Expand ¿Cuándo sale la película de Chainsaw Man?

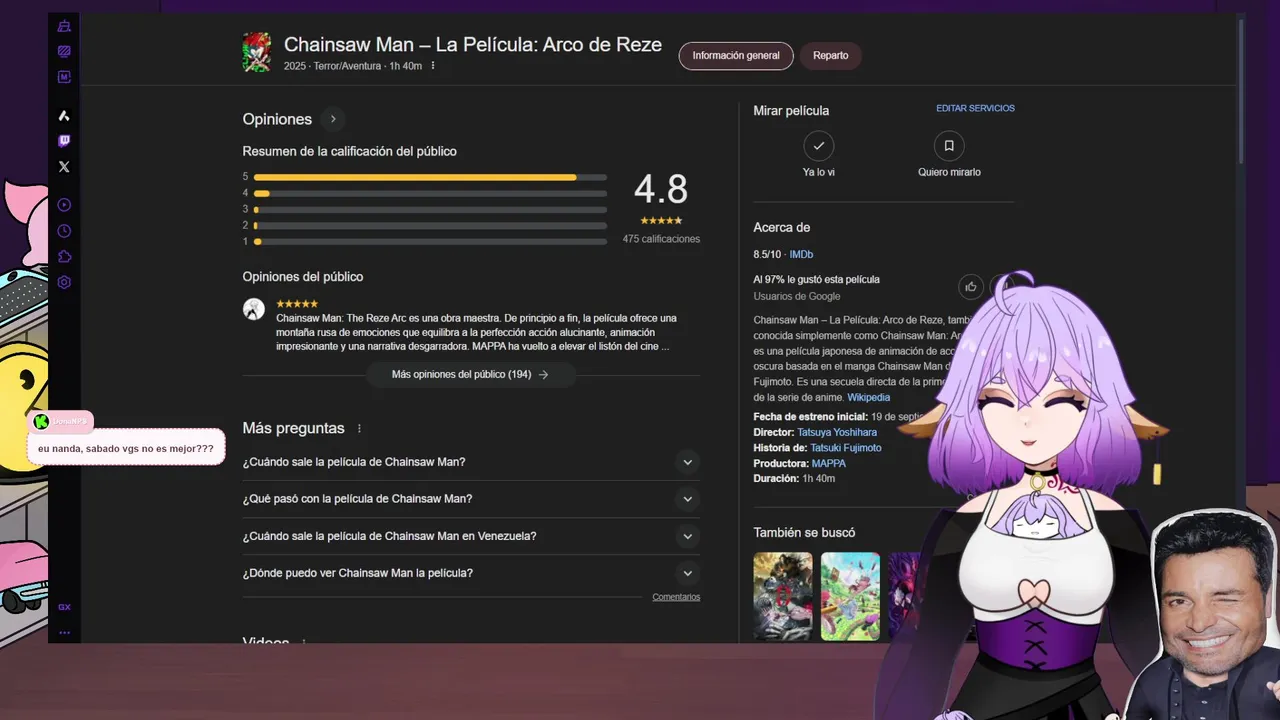pyautogui.click(x=471, y=462)
